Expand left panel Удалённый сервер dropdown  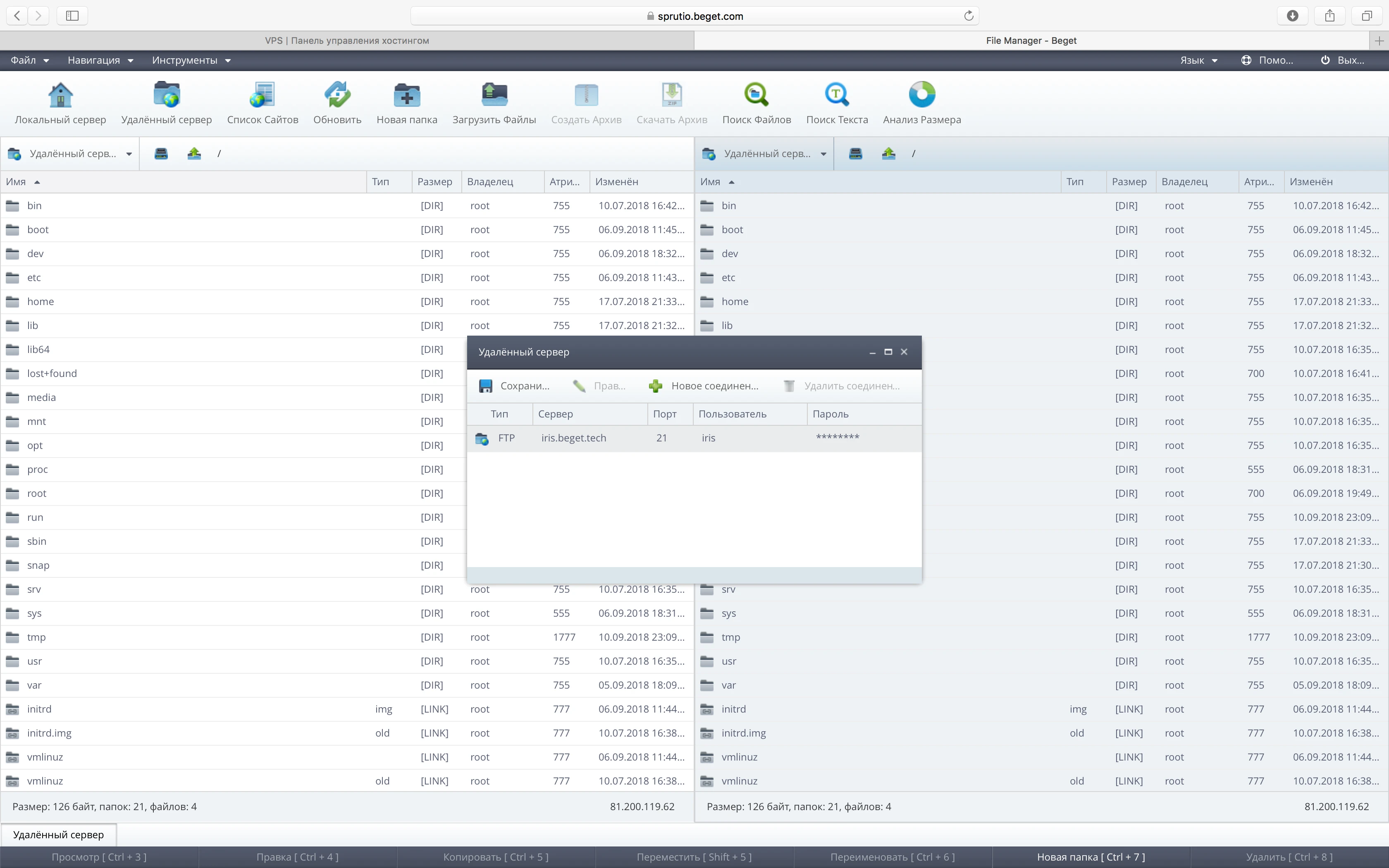[129, 154]
